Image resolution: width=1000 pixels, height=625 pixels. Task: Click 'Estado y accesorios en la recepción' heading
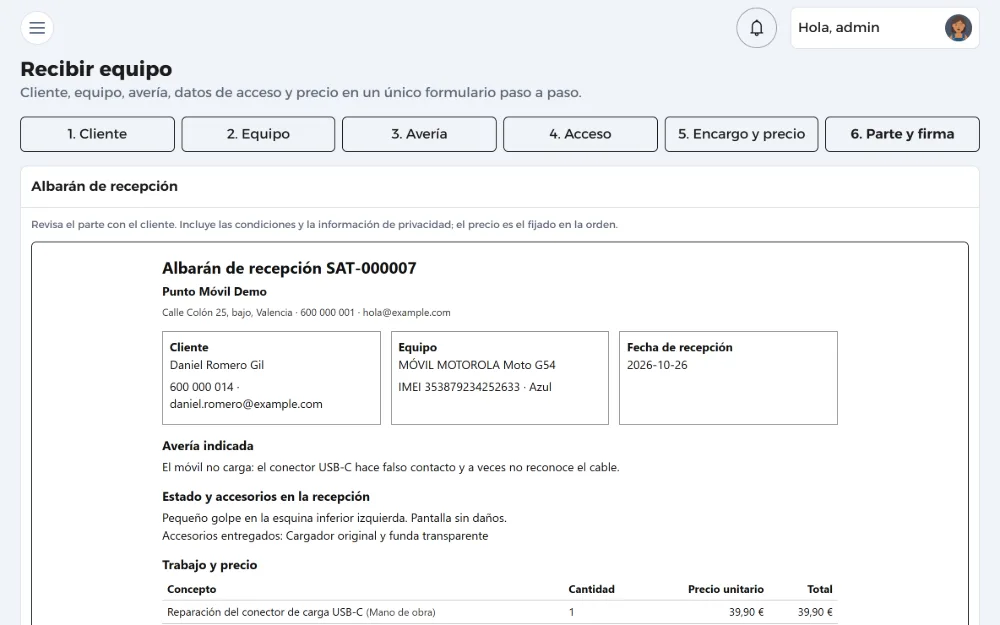[x=266, y=496]
